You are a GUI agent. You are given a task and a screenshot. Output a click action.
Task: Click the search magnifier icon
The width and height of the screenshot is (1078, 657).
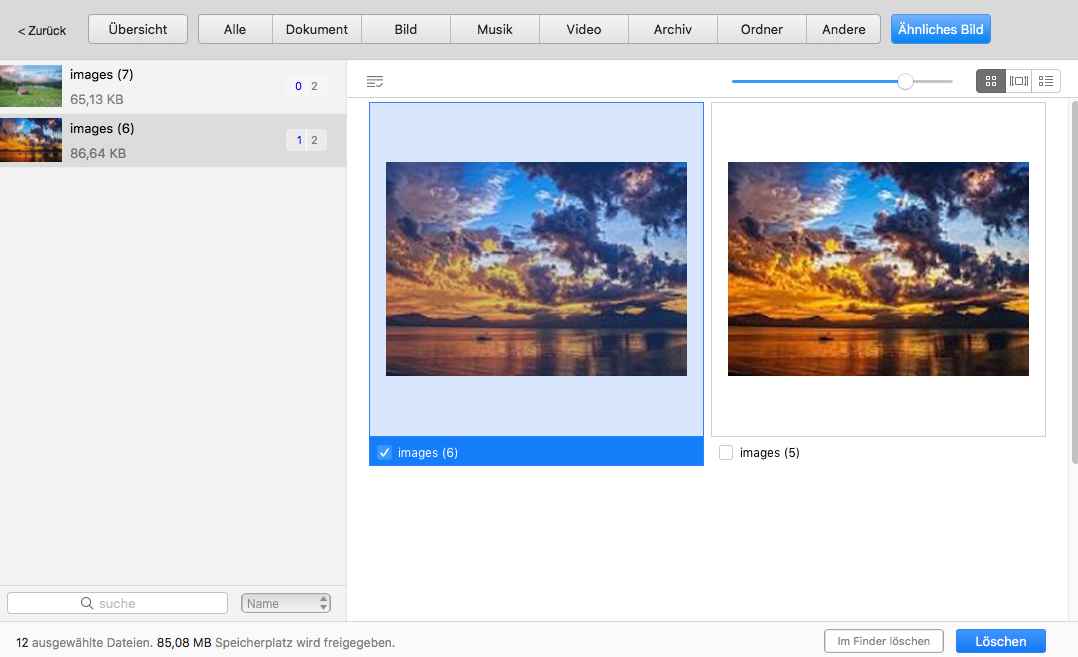[87, 603]
